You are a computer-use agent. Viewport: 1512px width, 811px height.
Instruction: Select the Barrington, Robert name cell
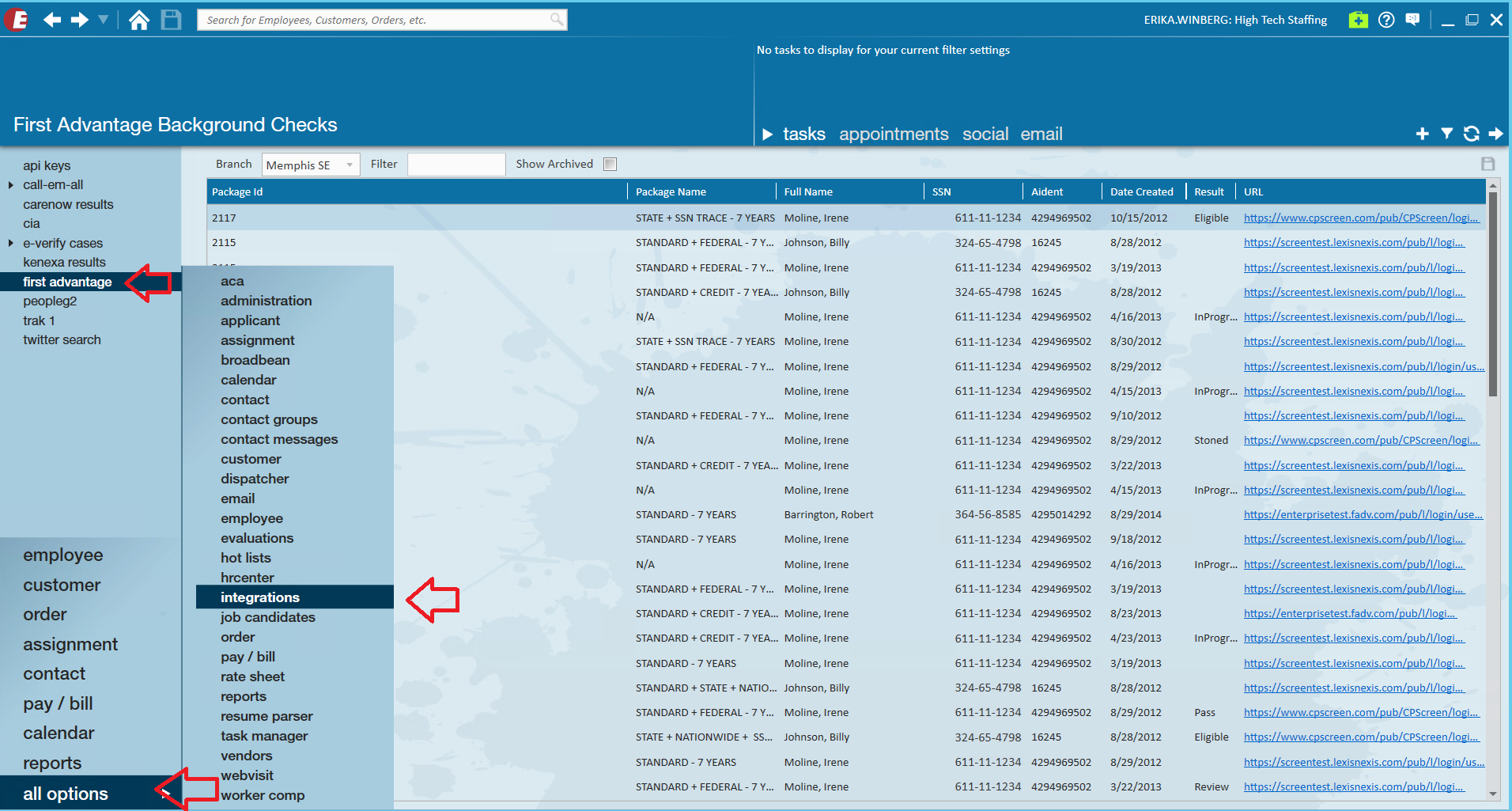click(x=829, y=514)
